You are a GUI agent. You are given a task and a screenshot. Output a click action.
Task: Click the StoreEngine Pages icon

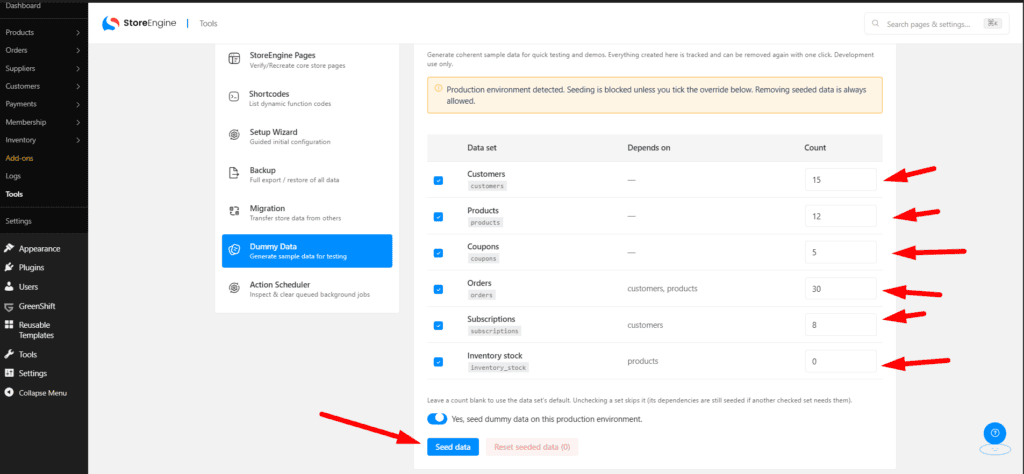point(234,59)
